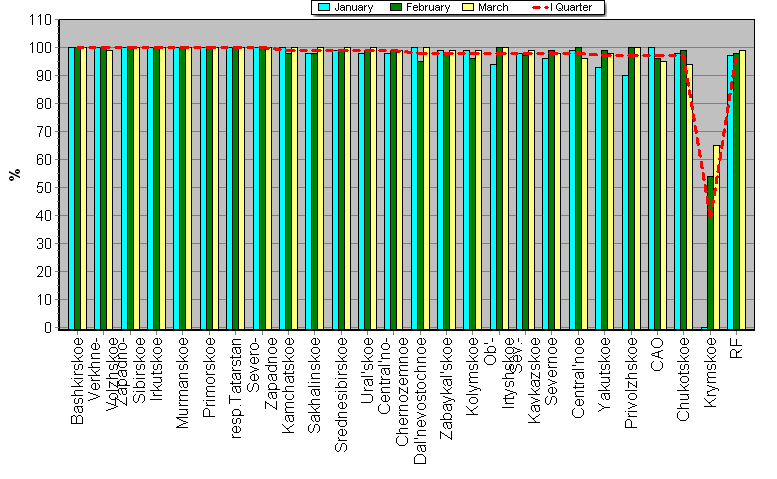This screenshot has height=479, width=777.
Task: Click the red dashed line's lowest point at Krymskoe
Action: (x=711, y=217)
